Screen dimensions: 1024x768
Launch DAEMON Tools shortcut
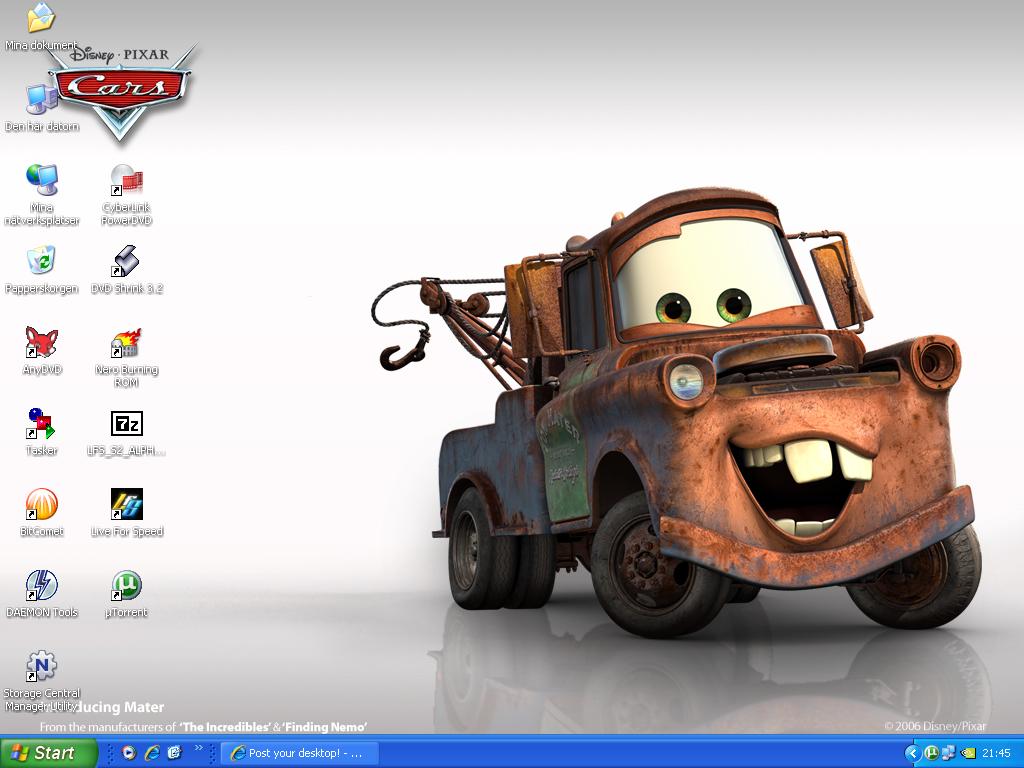42,585
